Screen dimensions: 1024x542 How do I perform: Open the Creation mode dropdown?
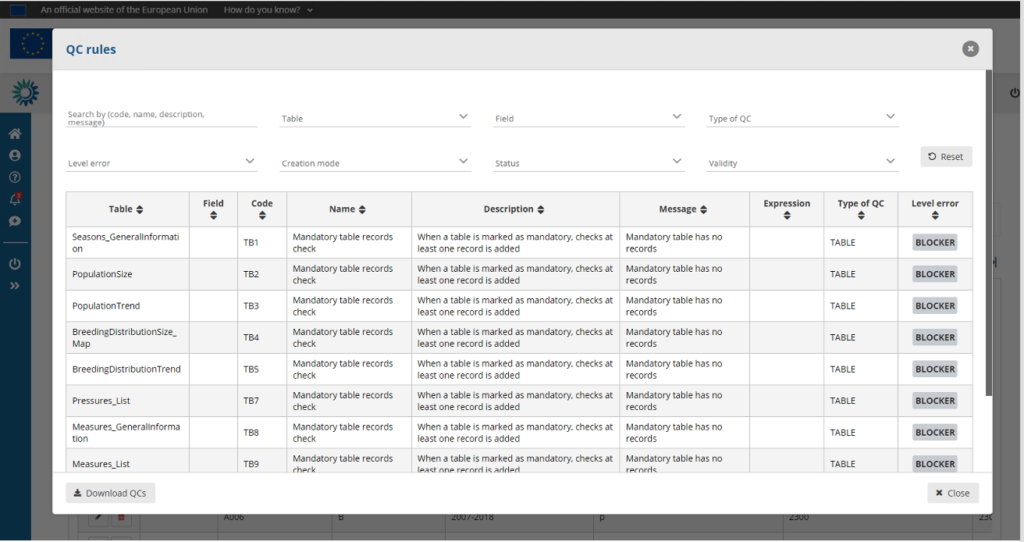tap(375, 162)
